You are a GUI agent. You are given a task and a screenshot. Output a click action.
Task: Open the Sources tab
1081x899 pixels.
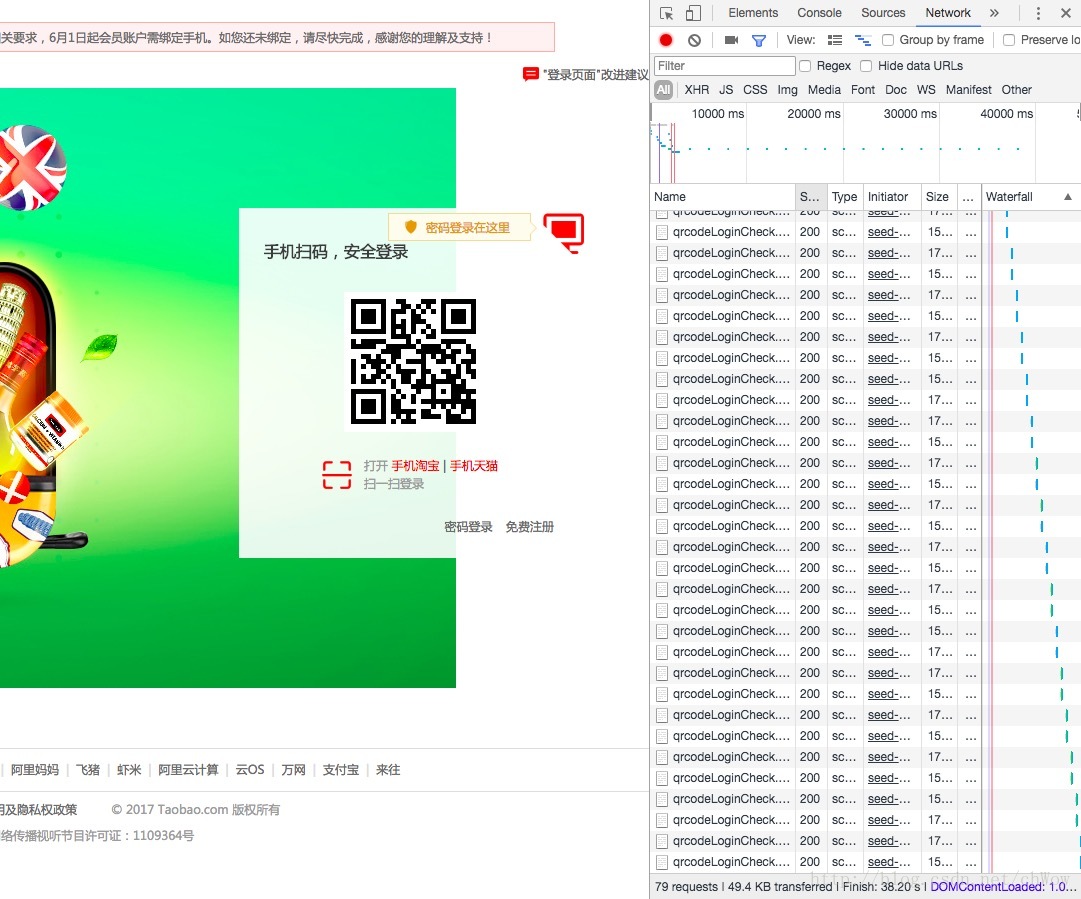(x=883, y=12)
